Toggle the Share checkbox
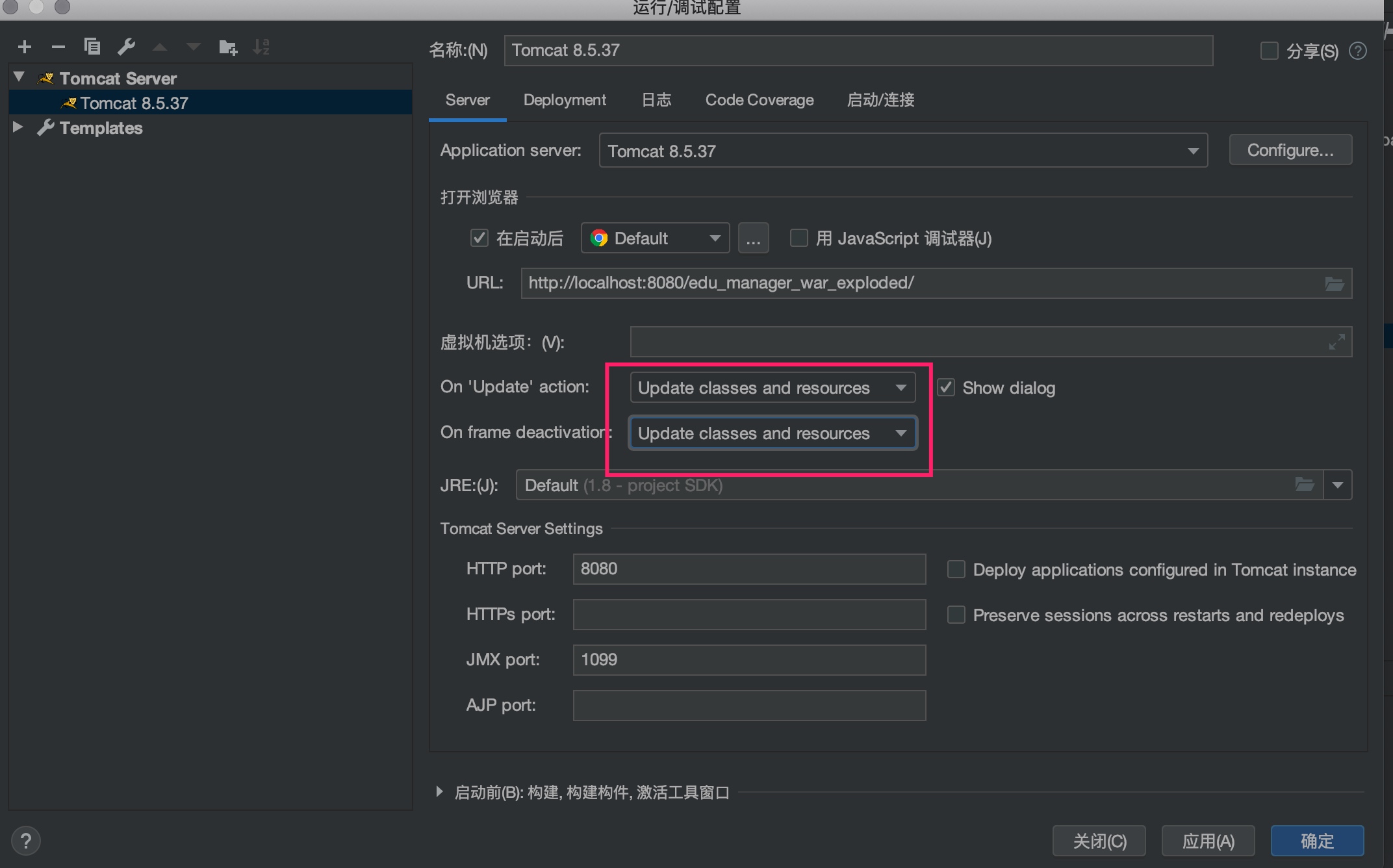This screenshot has width=1393, height=868. tap(1270, 51)
